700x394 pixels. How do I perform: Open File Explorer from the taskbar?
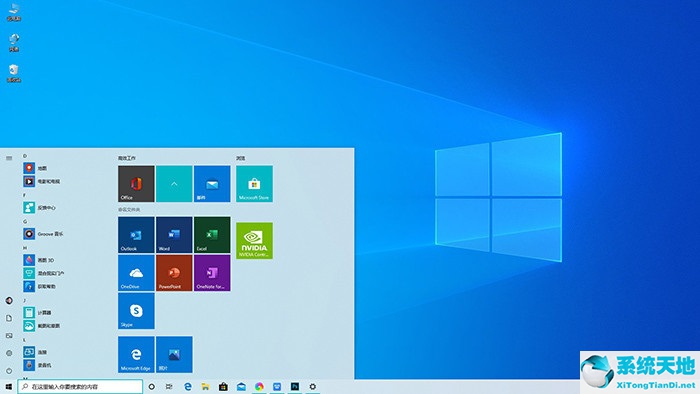(x=205, y=386)
